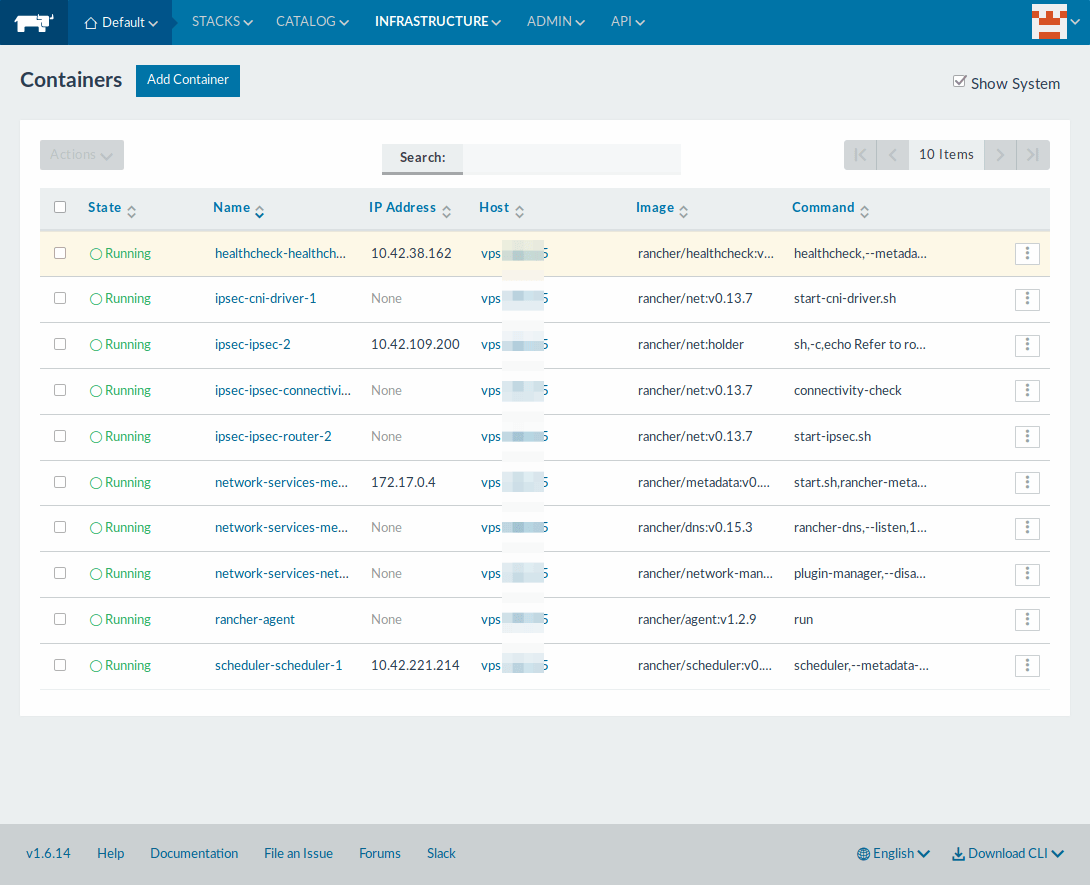Click into the Search input field
This screenshot has width=1090, height=885.
point(571,158)
